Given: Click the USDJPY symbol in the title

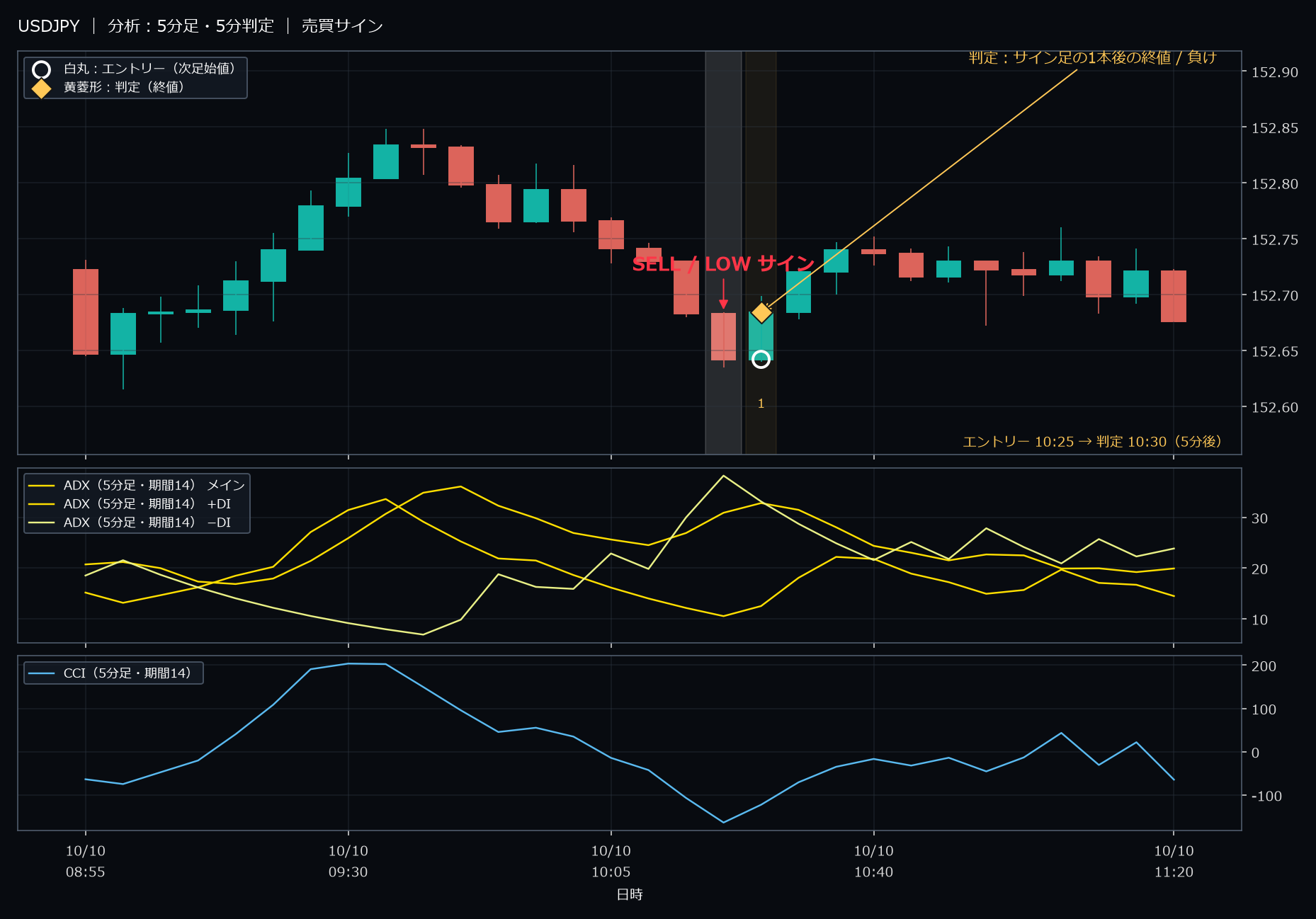Looking at the screenshot, I should pyautogui.click(x=49, y=26).
